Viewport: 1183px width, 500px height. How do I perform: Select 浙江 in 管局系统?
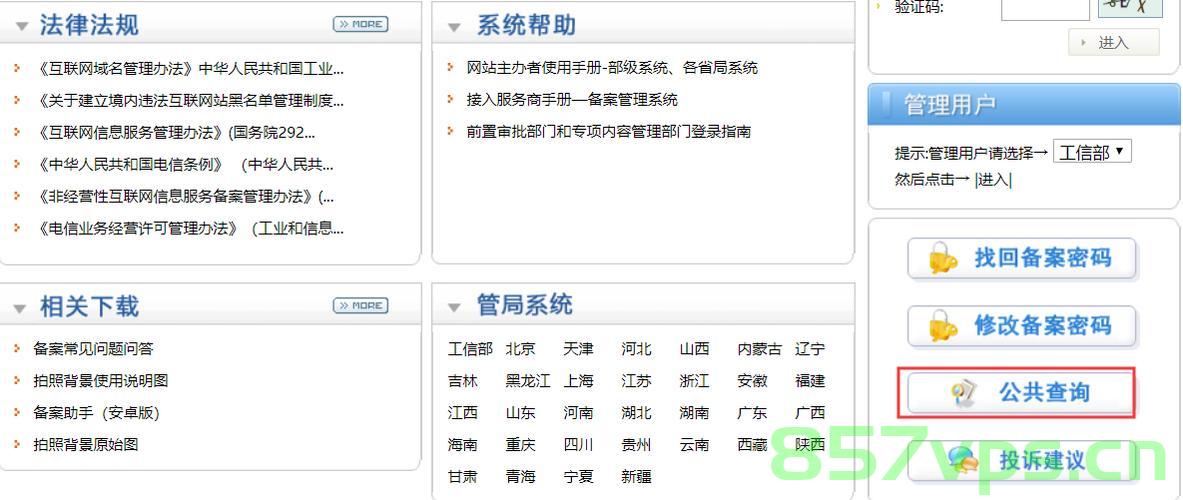coord(695,381)
